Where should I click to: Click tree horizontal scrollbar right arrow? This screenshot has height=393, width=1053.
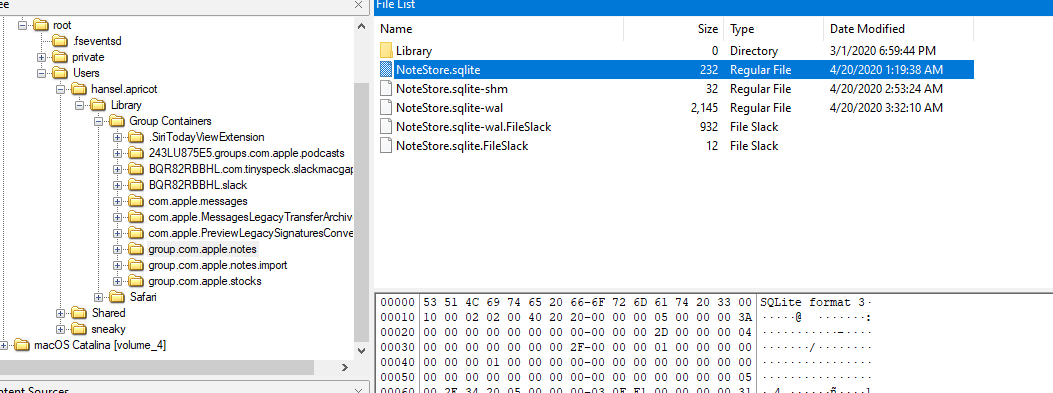coord(345,367)
